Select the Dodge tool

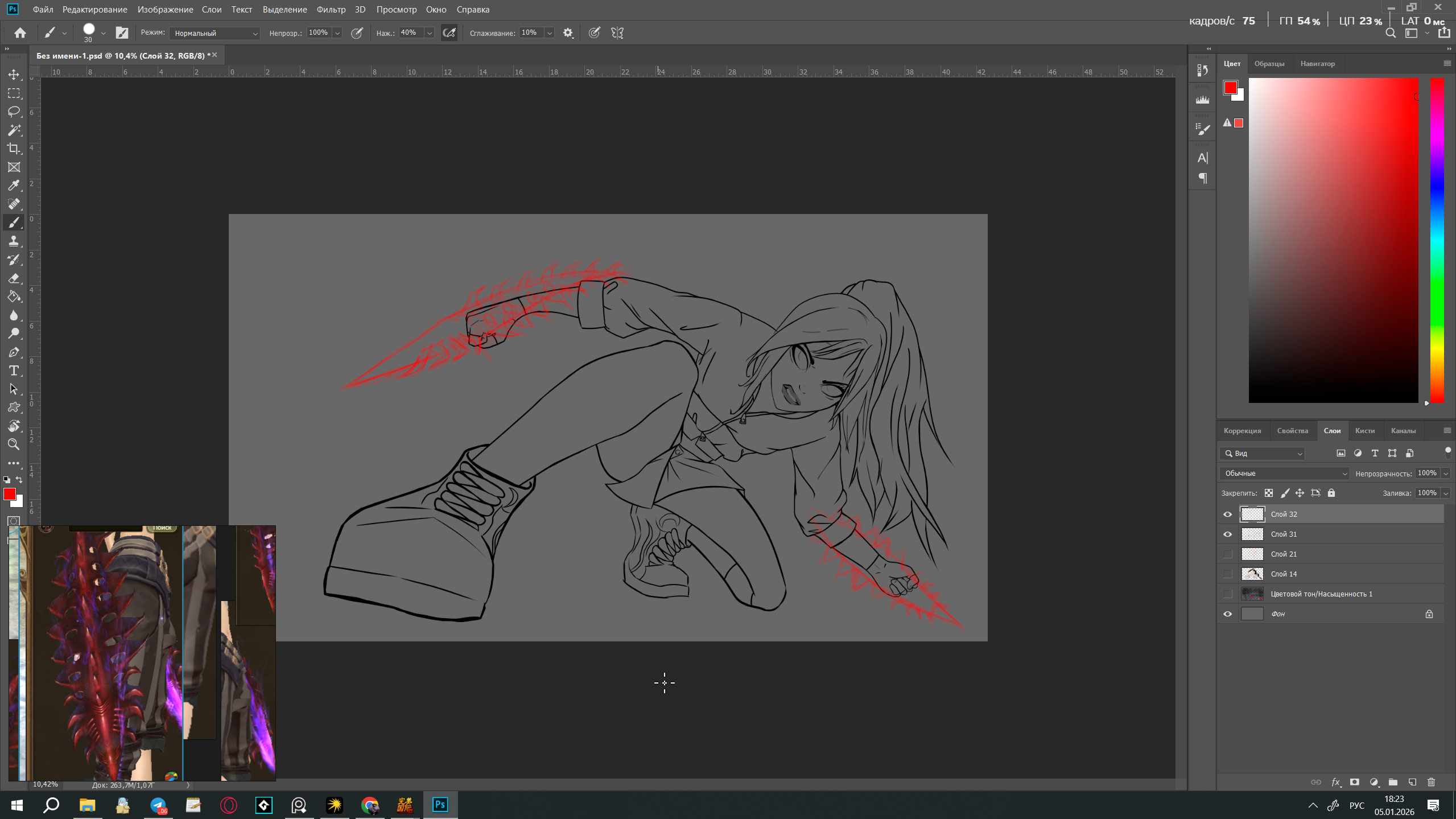pyautogui.click(x=14, y=334)
